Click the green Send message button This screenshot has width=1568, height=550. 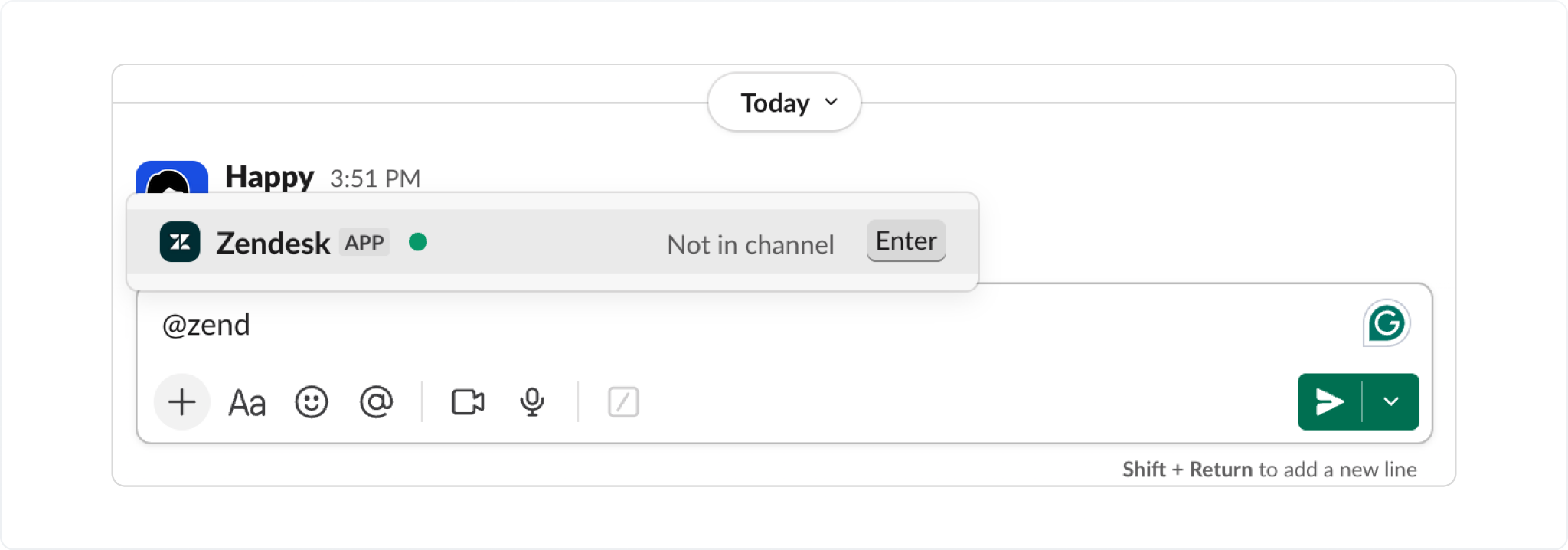1329,401
